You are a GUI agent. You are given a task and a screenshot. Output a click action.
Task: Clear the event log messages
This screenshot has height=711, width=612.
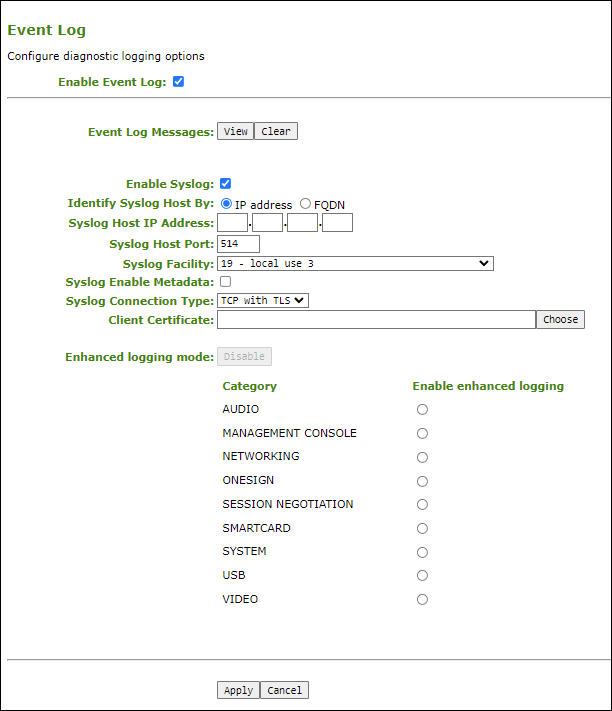(x=276, y=131)
